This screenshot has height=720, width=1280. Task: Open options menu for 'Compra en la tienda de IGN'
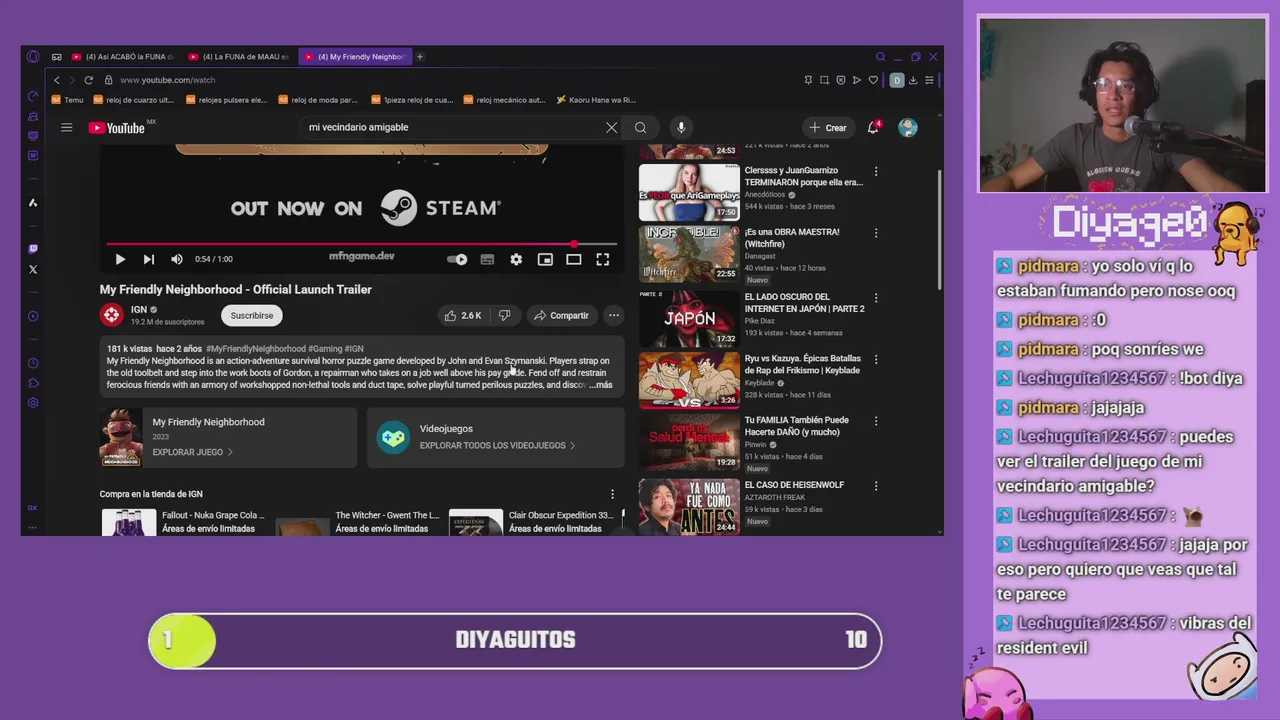[x=612, y=494]
